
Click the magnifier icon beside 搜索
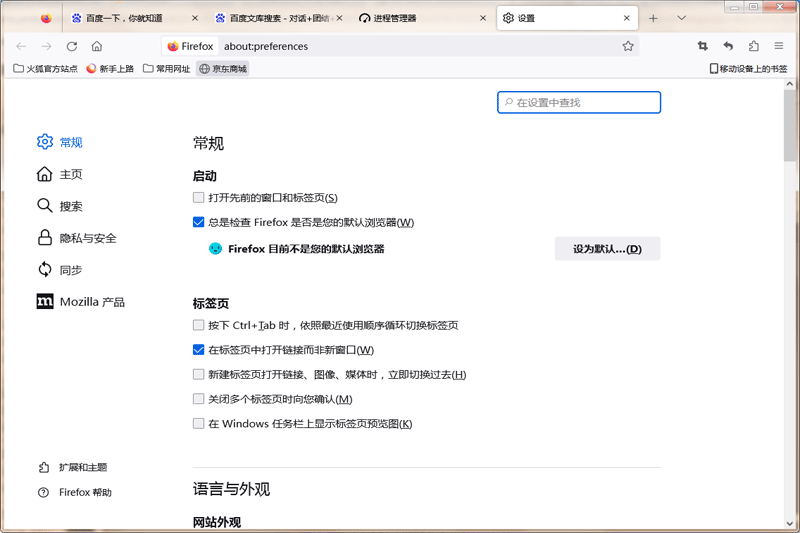(x=45, y=206)
